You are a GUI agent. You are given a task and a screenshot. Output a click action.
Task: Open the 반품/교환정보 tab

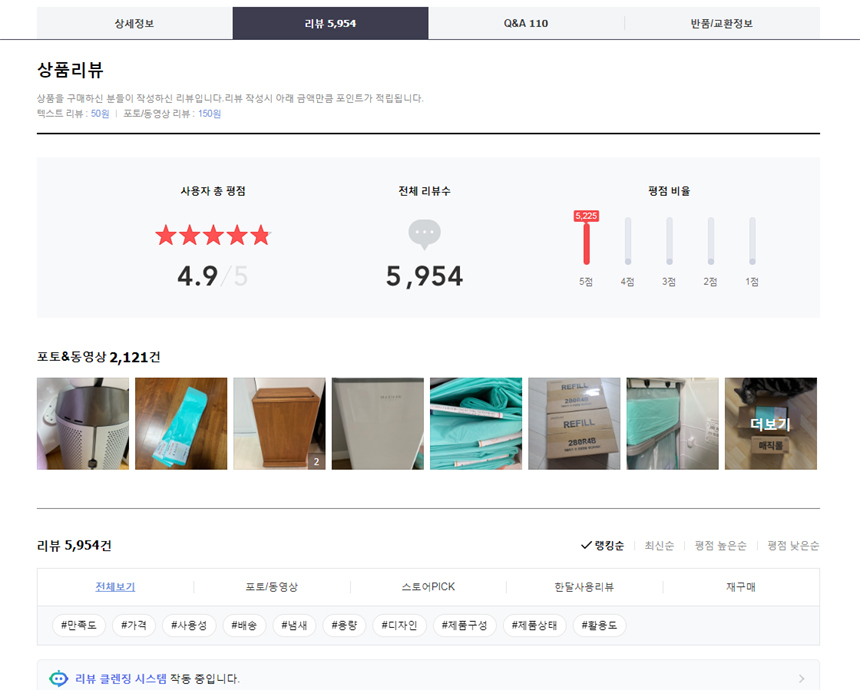(x=721, y=23)
